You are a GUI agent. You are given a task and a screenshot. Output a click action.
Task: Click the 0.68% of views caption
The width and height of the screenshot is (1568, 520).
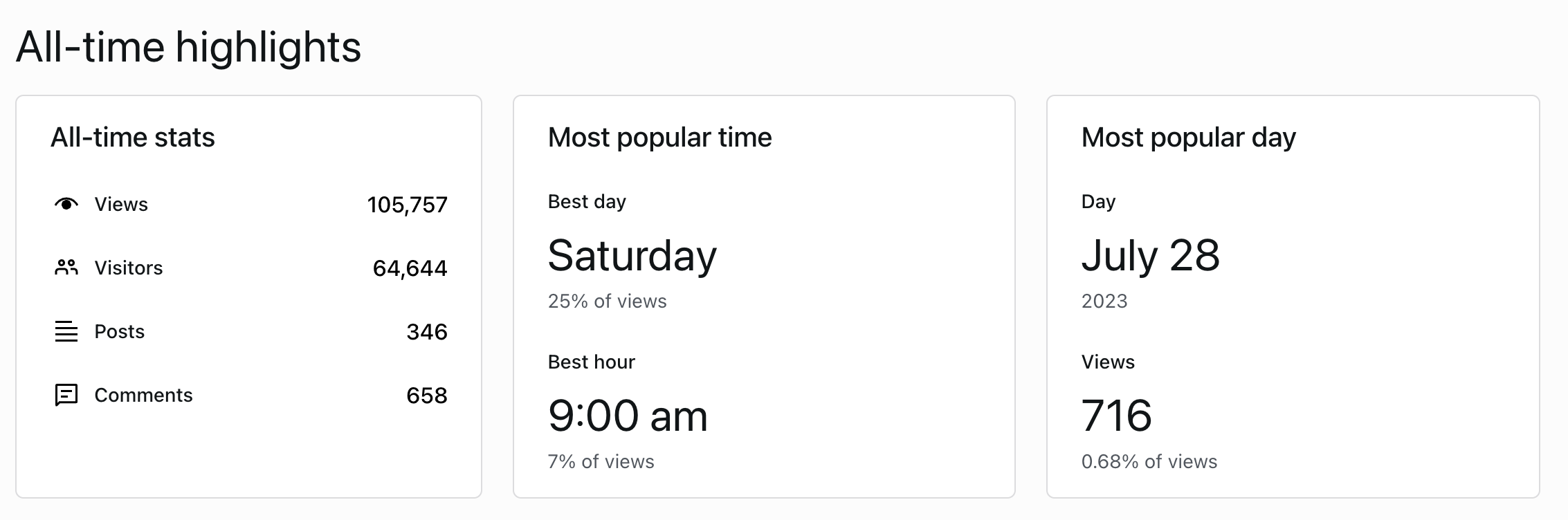[x=1149, y=462]
